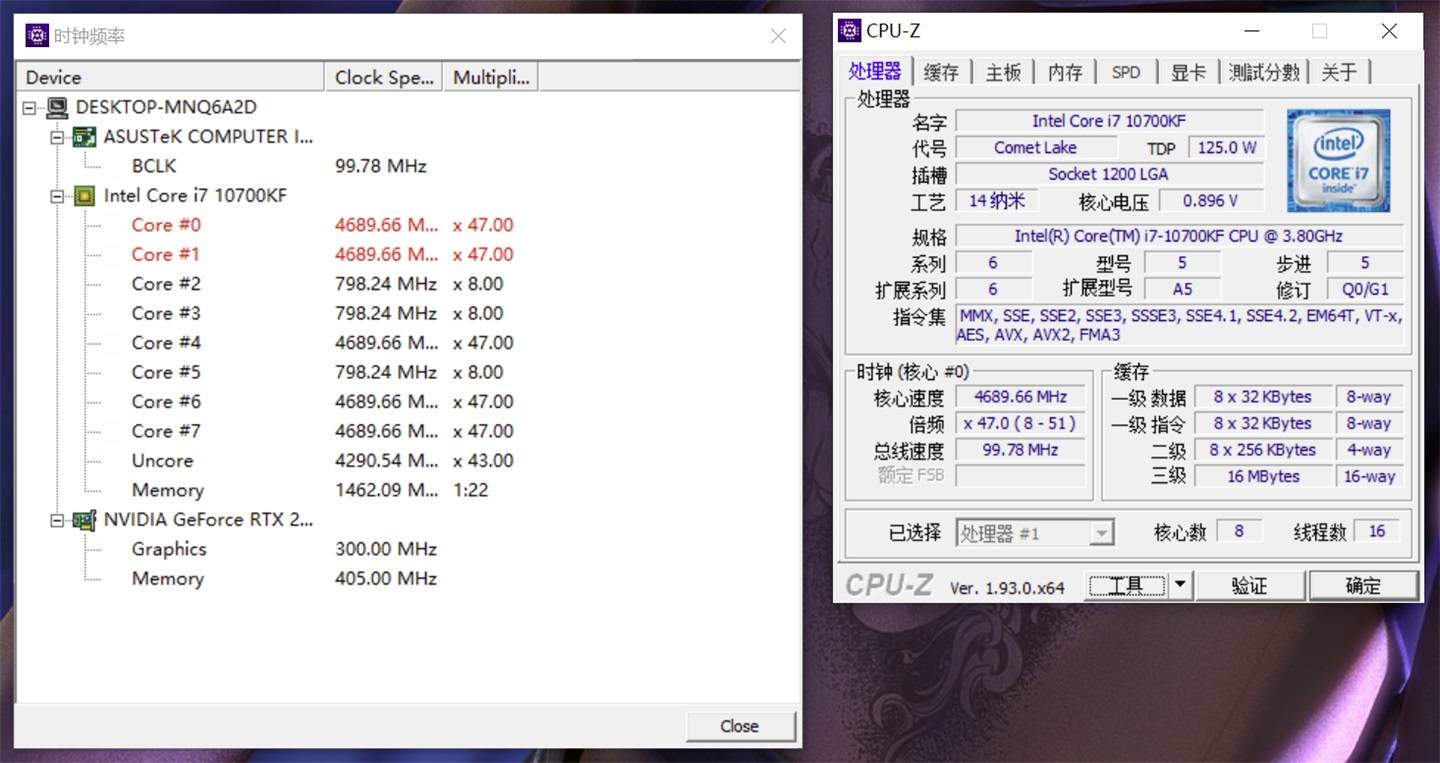Switch to the 缓存 tab
This screenshot has height=763, width=1440.
[941, 72]
